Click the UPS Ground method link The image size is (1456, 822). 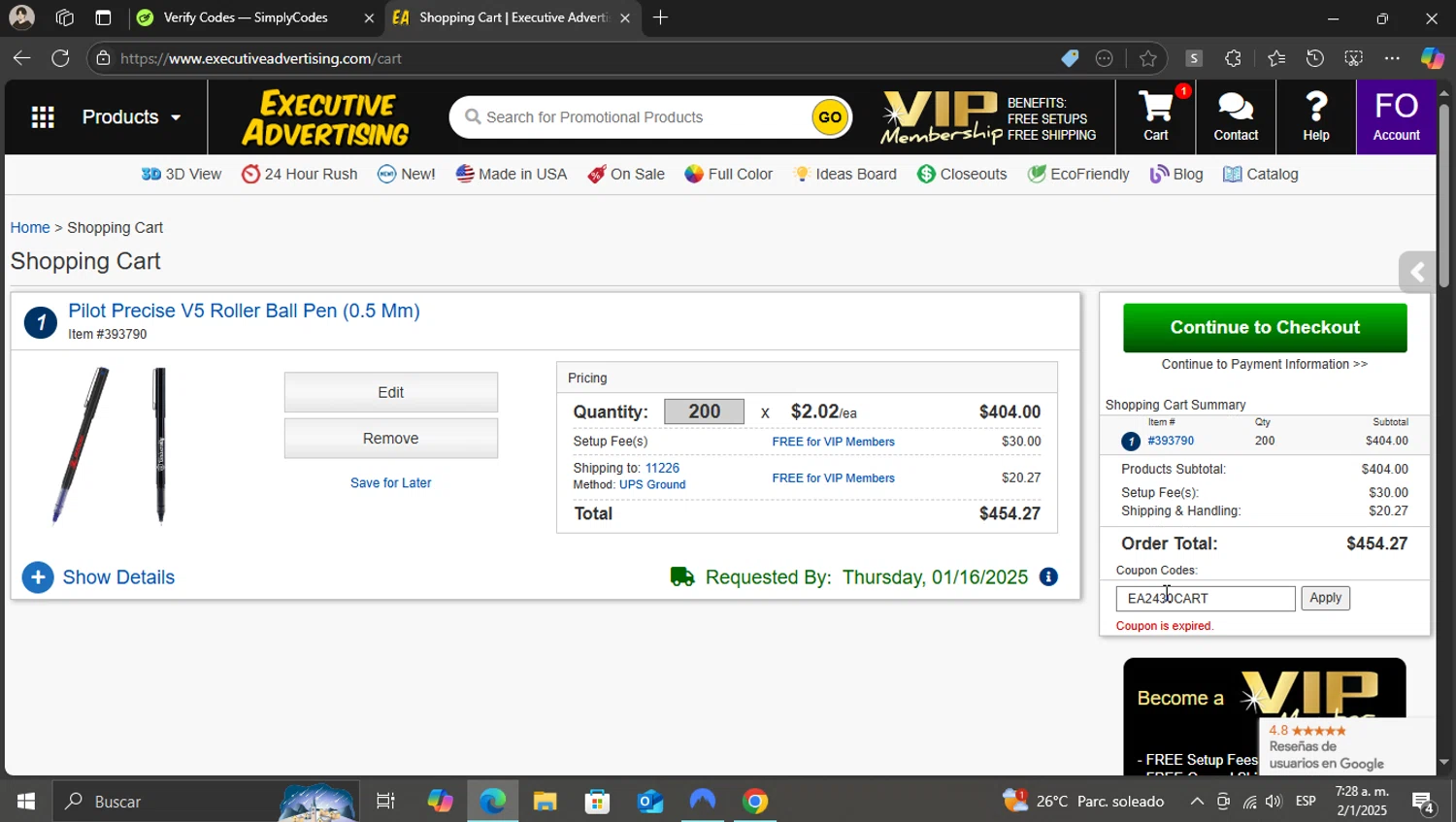click(x=652, y=485)
